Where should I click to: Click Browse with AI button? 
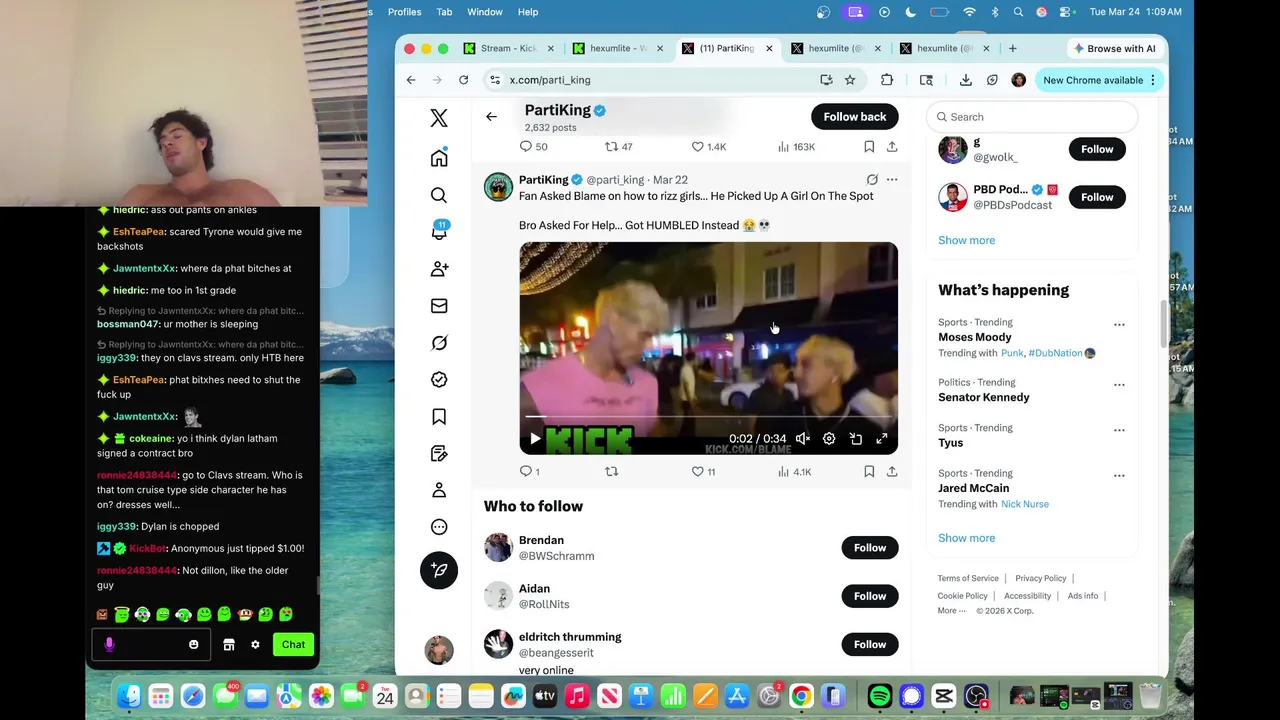click(x=1114, y=48)
